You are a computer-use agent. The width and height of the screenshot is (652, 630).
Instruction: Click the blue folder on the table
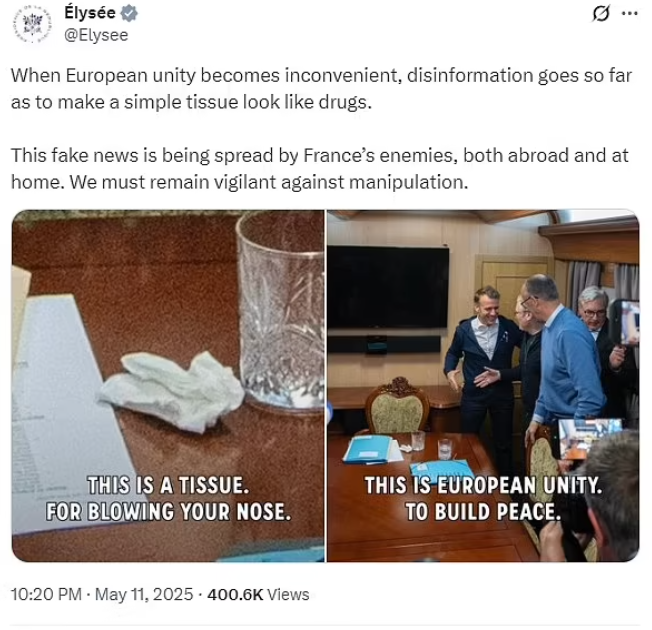point(368,449)
